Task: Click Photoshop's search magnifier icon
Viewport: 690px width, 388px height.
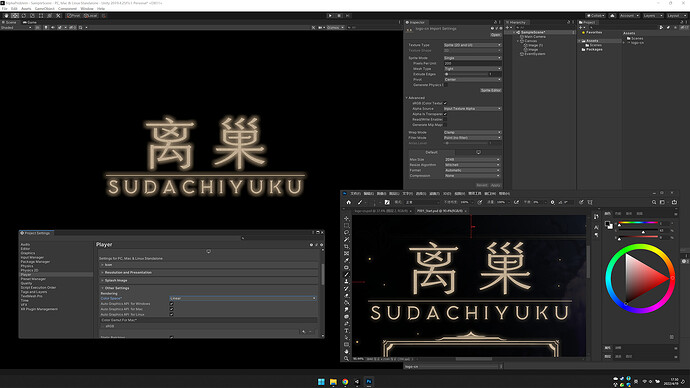Action: 654,202
